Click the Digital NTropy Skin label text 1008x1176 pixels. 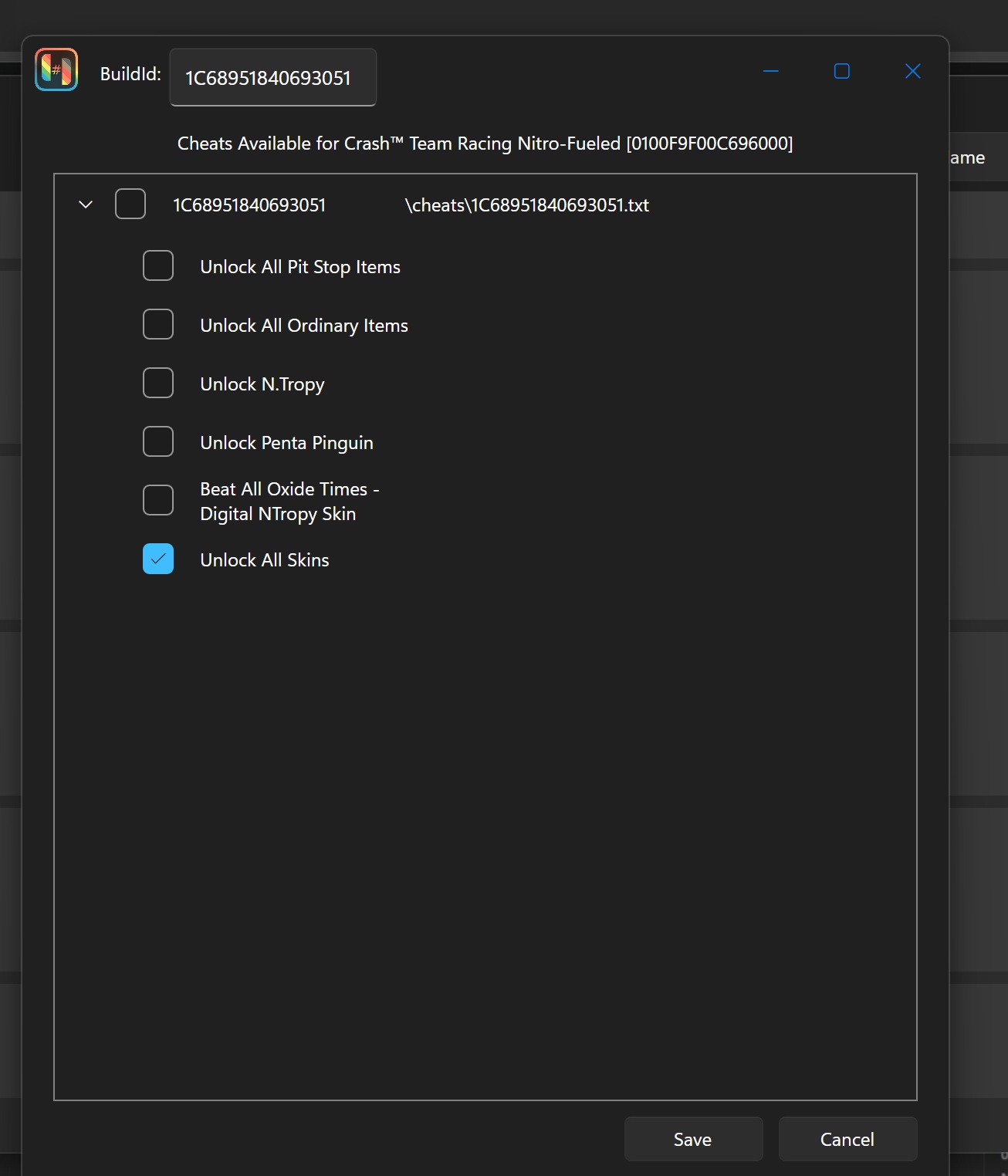tap(278, 514)
